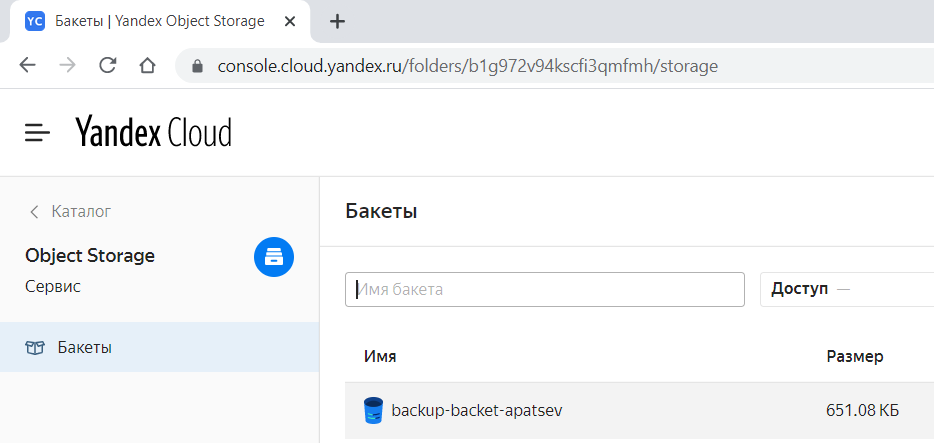Open a new browser tab with plus

pyautogui.click(x=337, y=22)
